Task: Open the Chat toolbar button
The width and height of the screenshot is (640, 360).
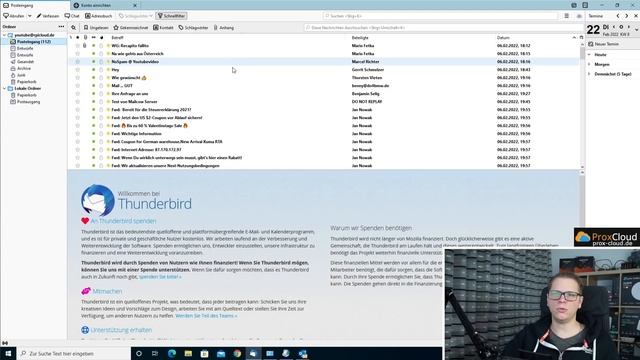Action: tap(72, 16)
